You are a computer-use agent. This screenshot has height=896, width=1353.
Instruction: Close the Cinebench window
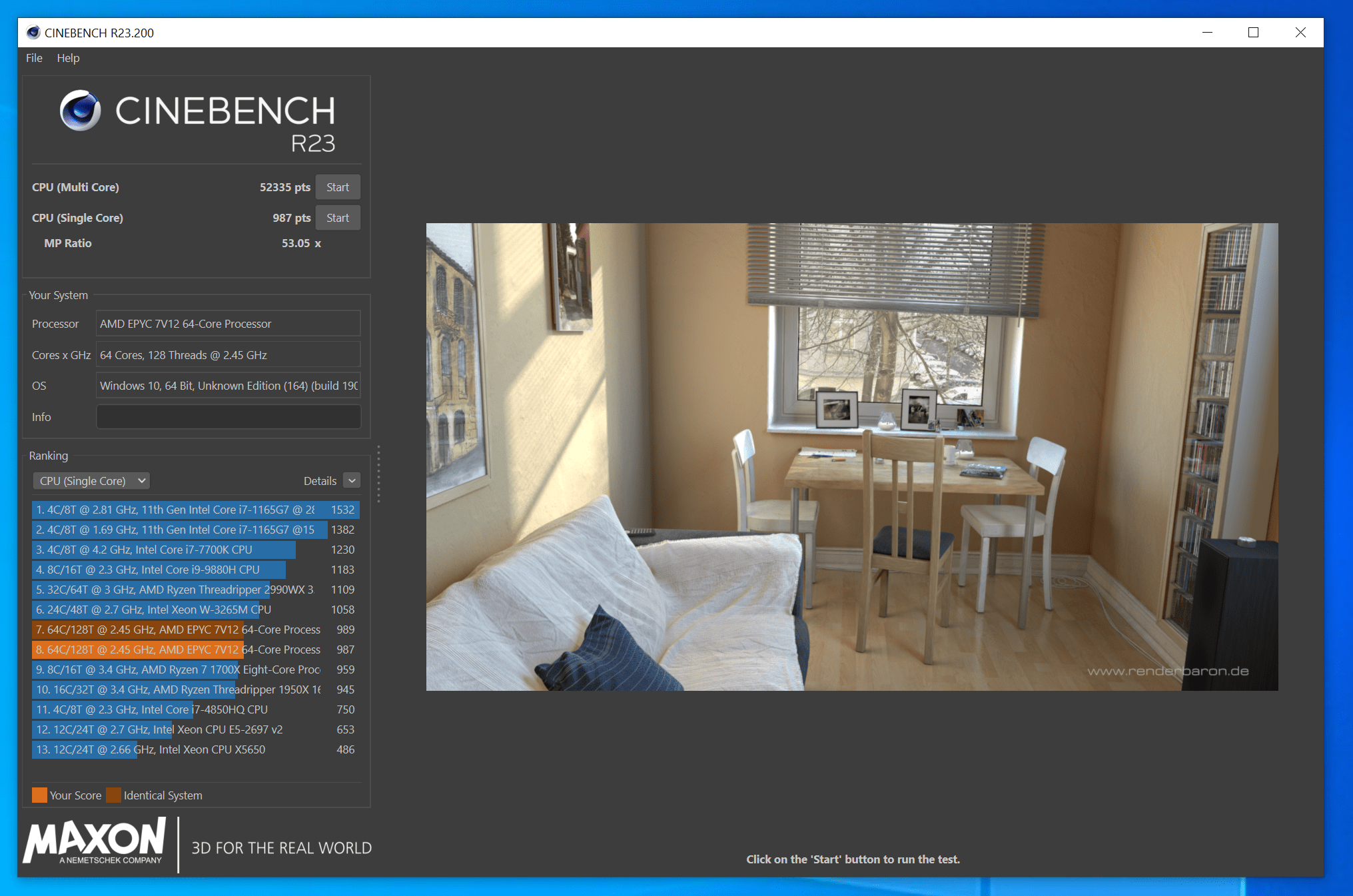(x=1300, y=33)
